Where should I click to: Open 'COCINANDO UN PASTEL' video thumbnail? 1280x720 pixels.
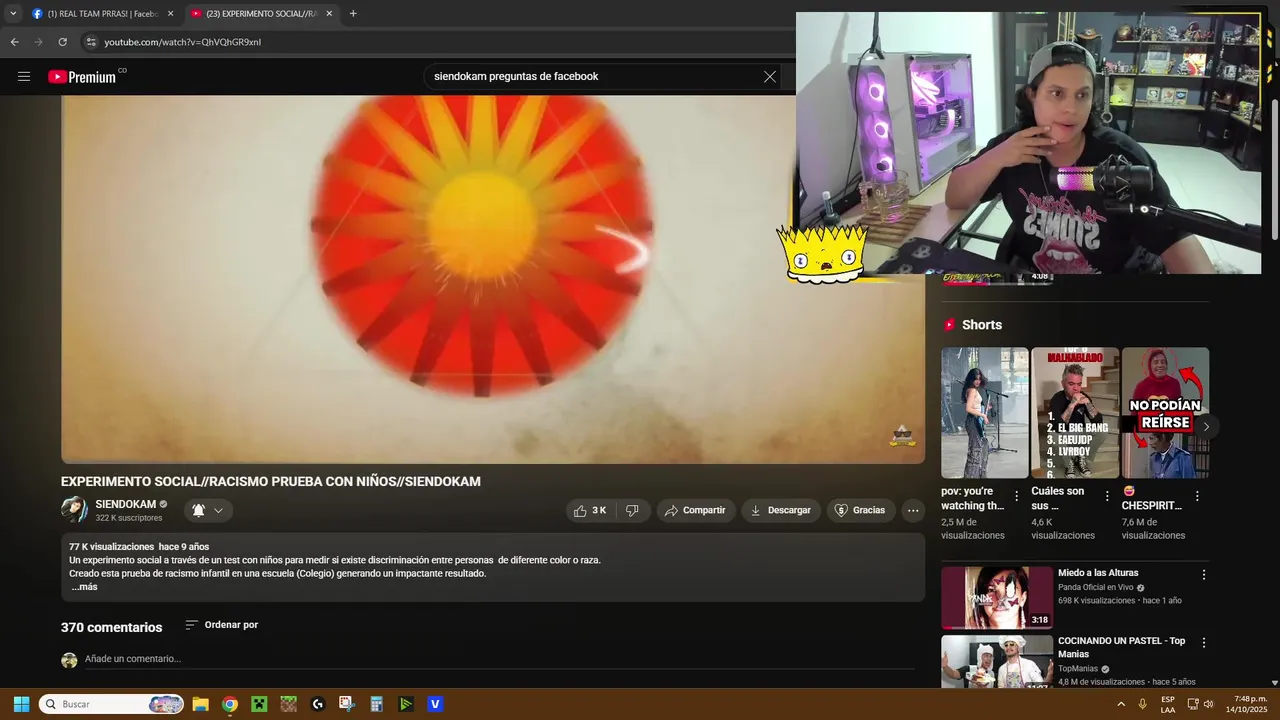996,661
